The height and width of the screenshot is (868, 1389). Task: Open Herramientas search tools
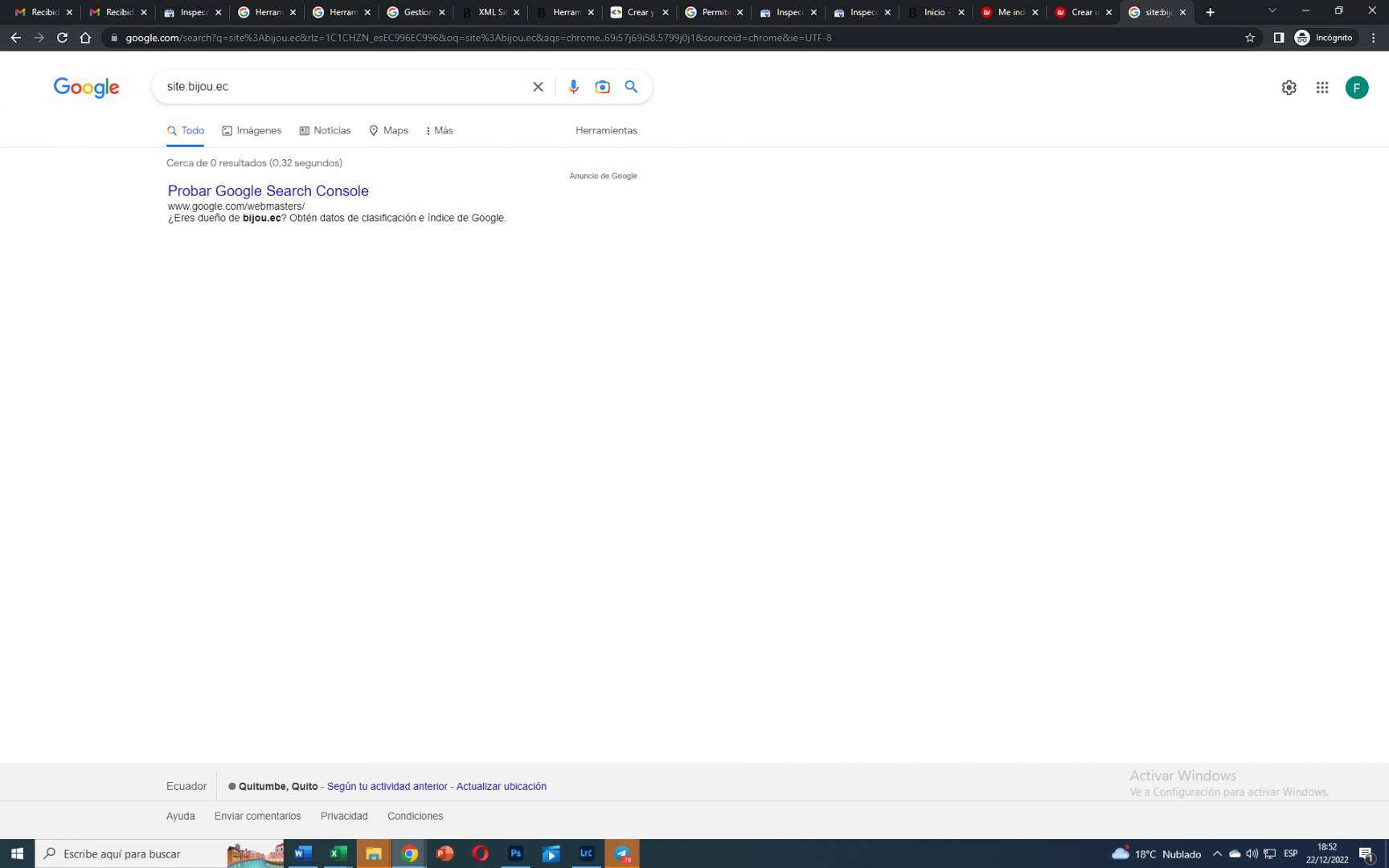606,130
